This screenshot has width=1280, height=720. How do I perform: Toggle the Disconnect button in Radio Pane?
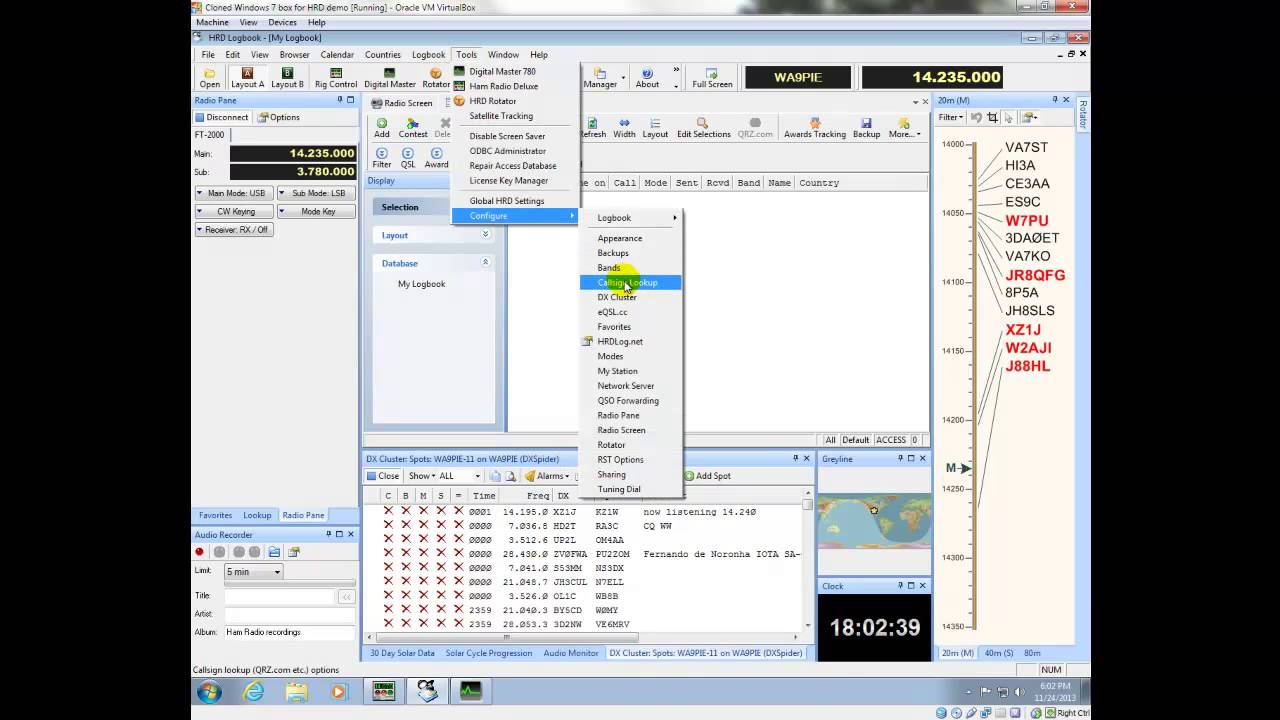[222, 117]
